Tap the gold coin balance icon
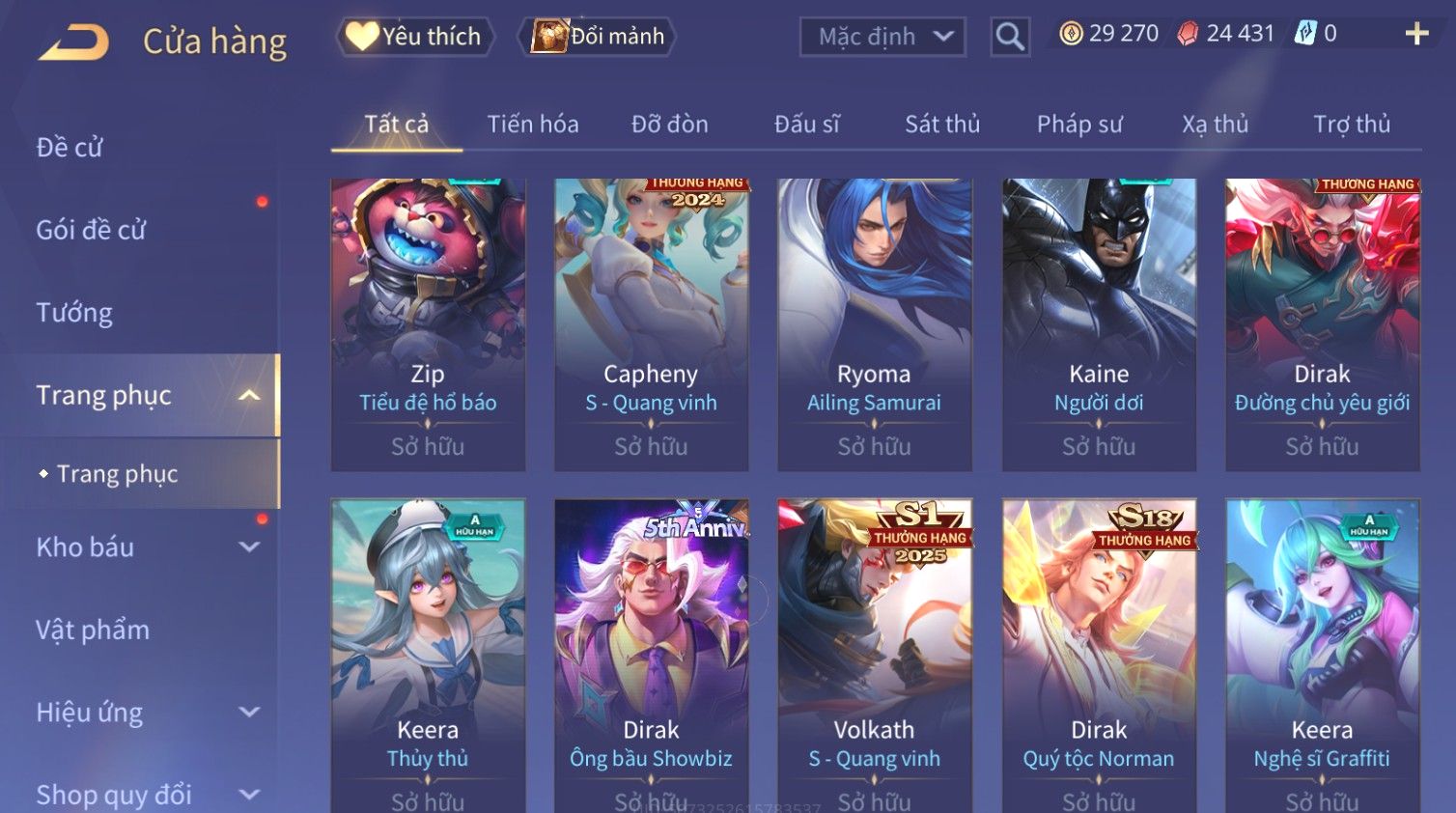The height and width of the screenshot is (813, 1456). (1071, 34)
